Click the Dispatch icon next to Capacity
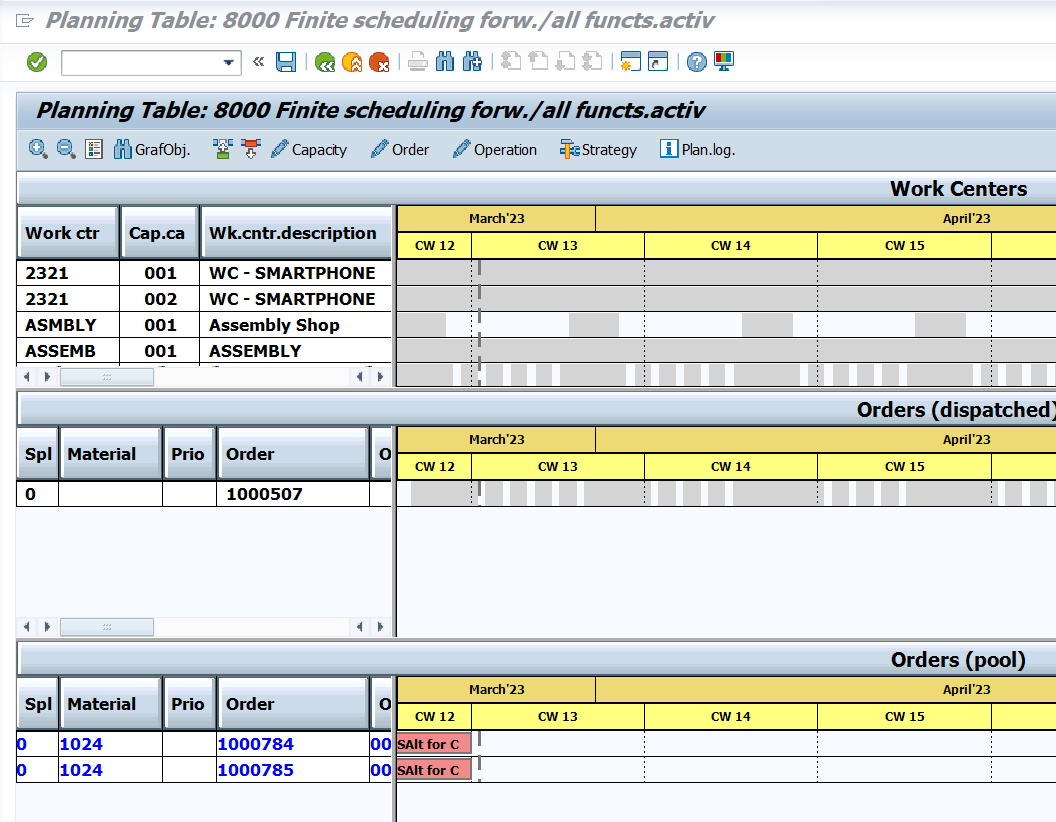1056x822 pixels. tap(222, 148)
